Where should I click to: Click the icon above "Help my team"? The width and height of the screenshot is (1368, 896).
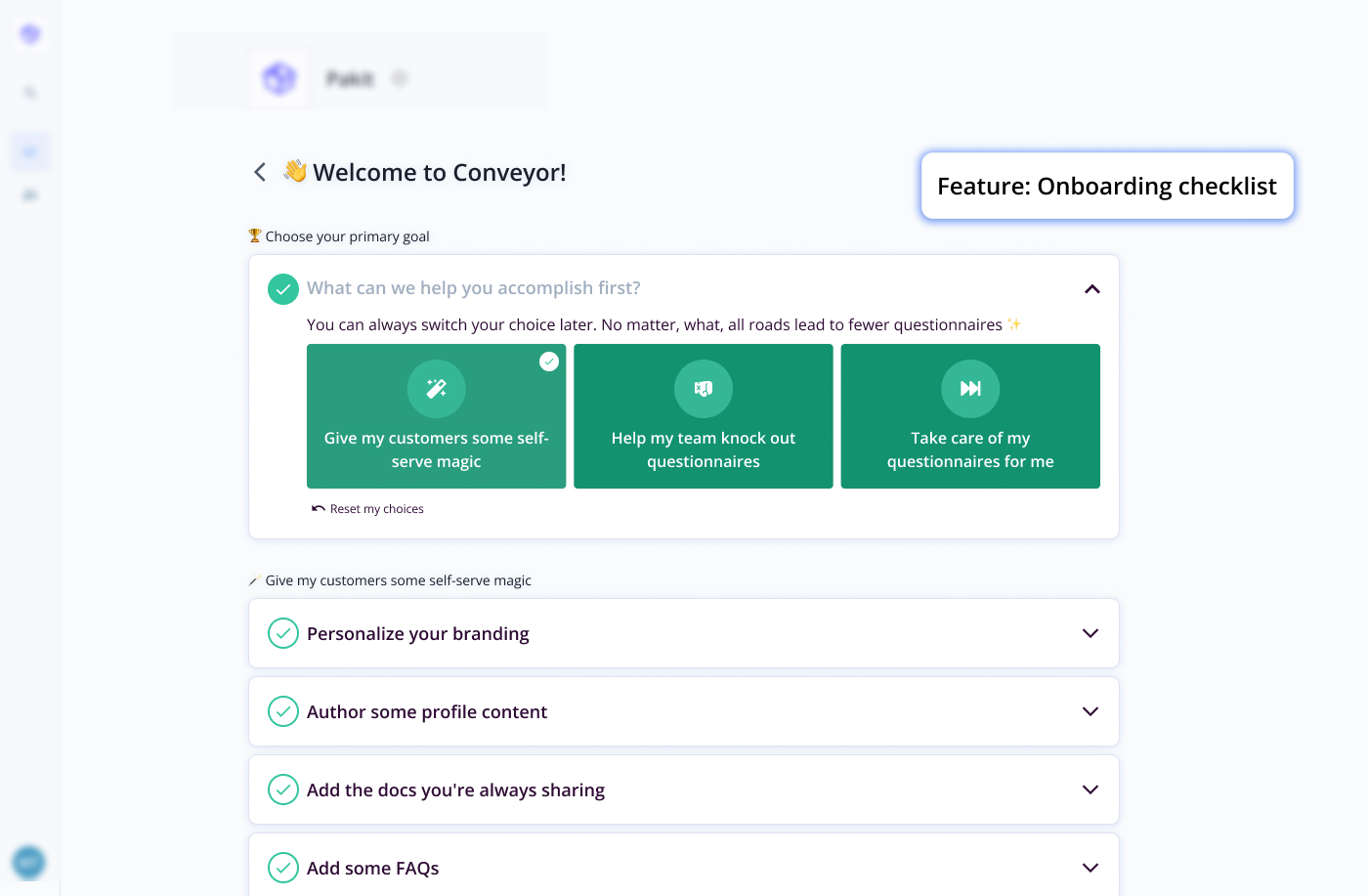703,389
